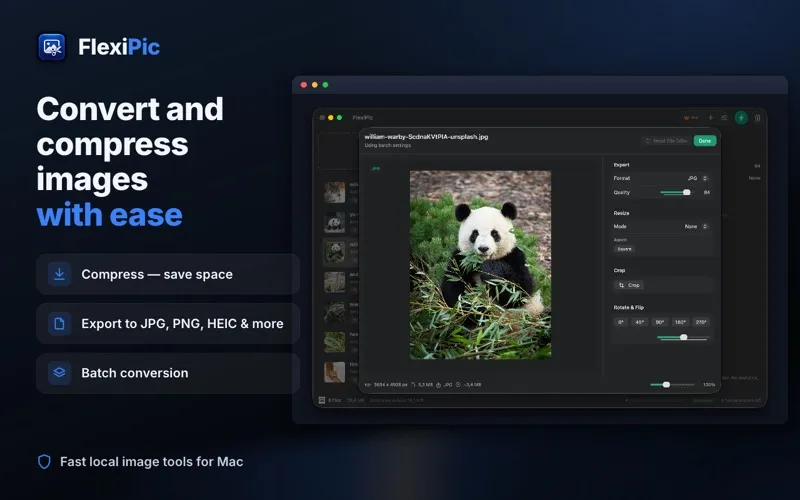800x500 pixels.
Task: Adjust the Quality slider handle
Action: tap(687, 192)
